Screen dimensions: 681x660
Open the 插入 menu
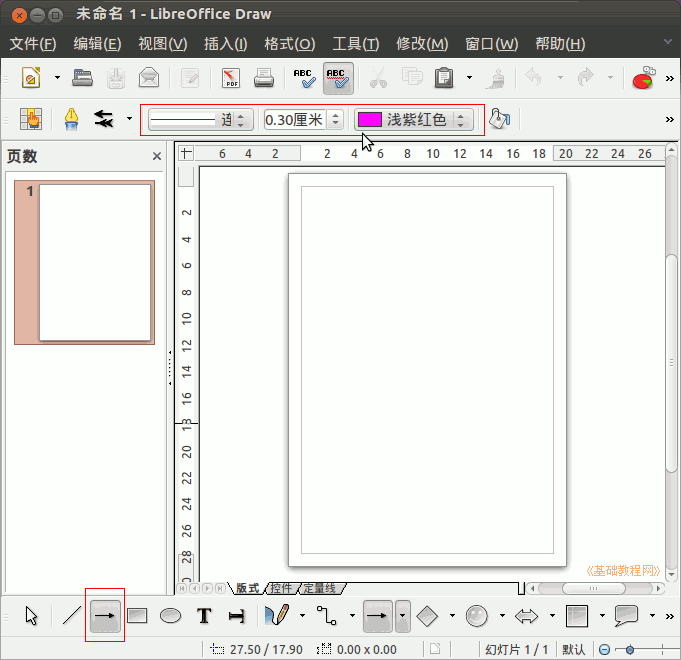(x=225, y=44)
